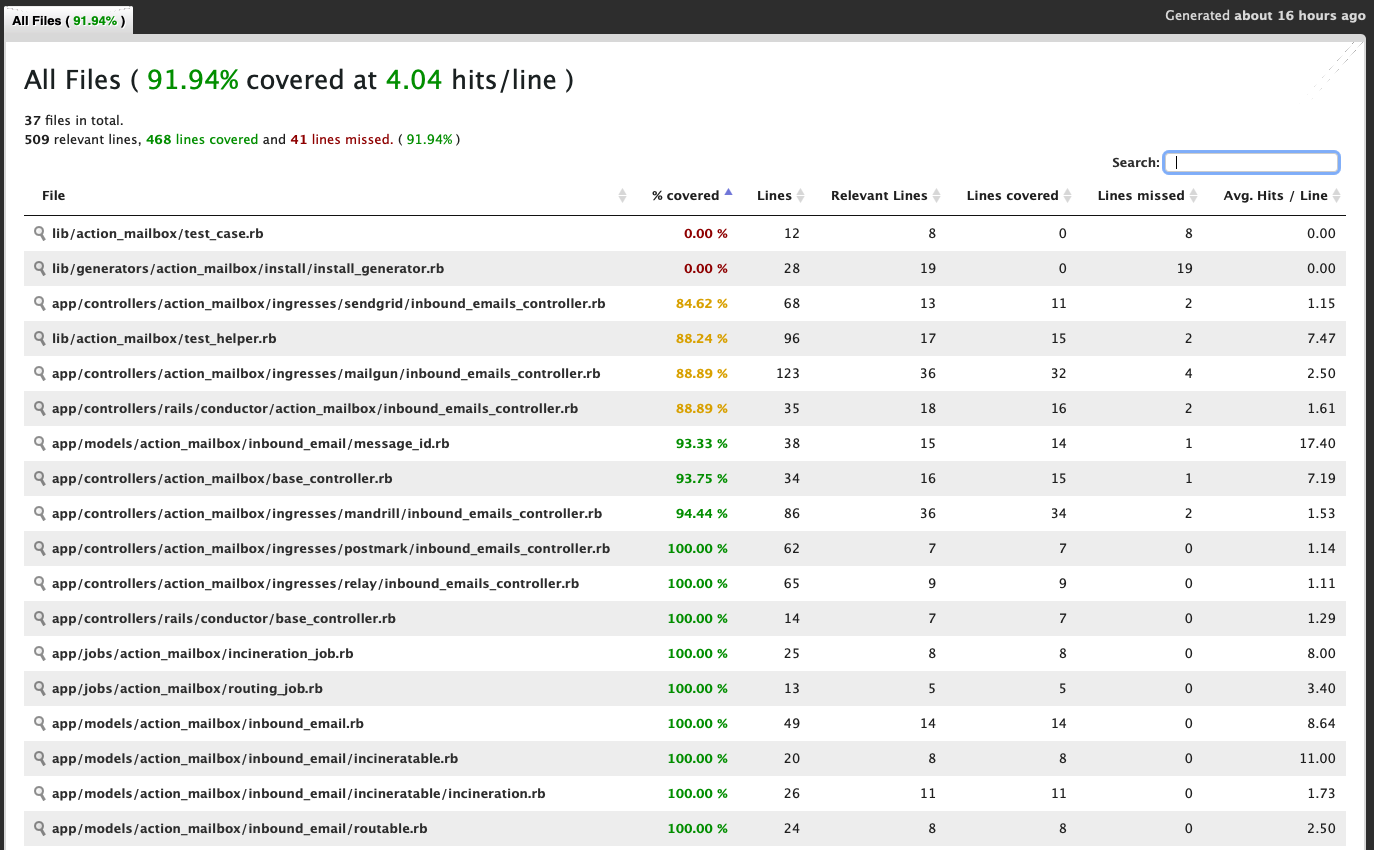Open rails/conductor/base_controller.rb link
The image size is (1374, 850).
point(224,618)
